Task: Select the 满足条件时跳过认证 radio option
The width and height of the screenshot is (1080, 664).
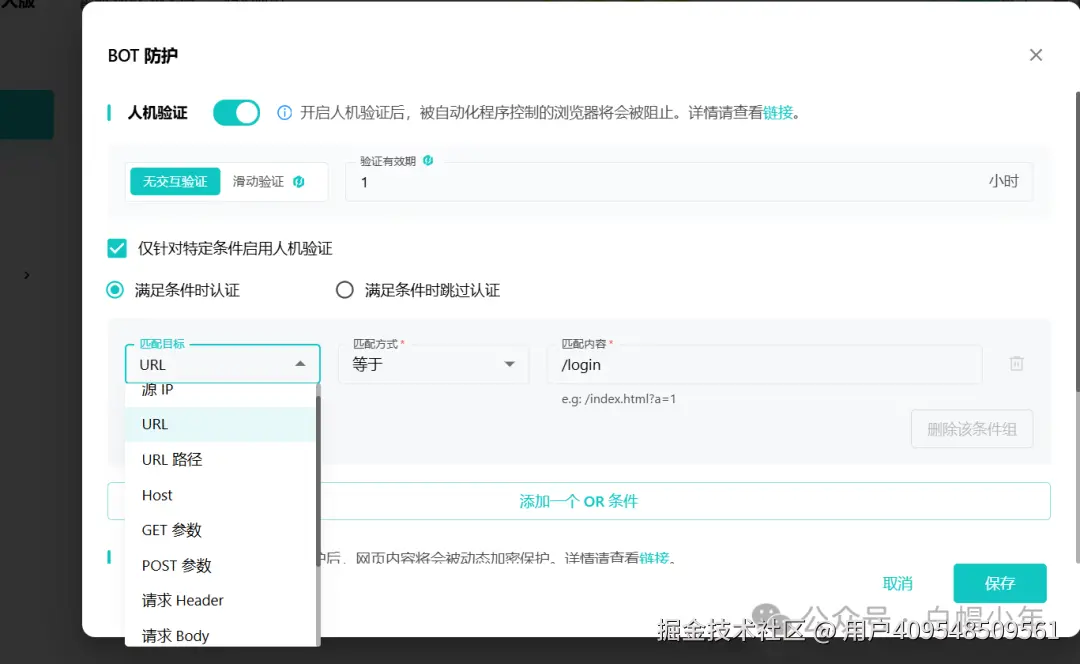Action: pos(344,289)
